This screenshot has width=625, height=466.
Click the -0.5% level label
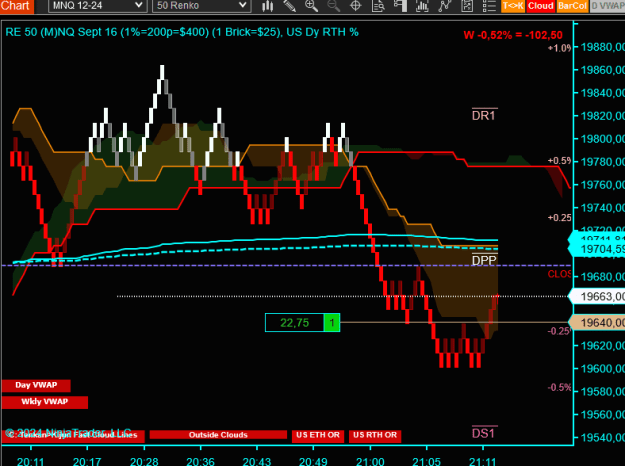tap(560, 387)
